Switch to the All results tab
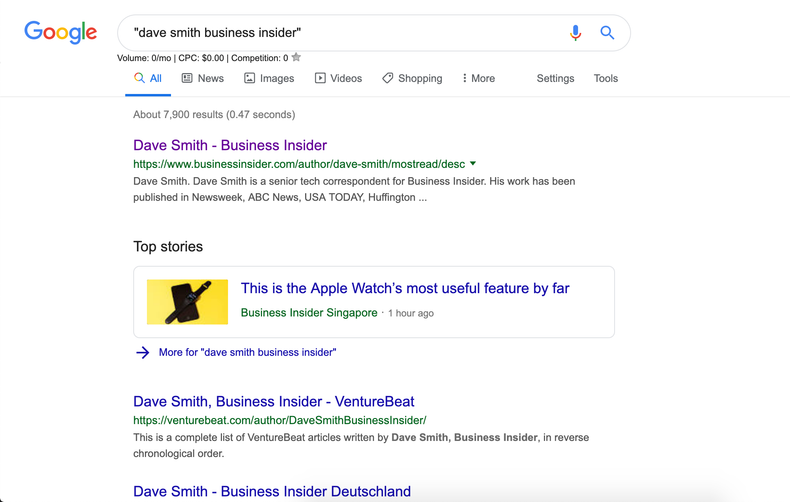 [x=148, y=78]
